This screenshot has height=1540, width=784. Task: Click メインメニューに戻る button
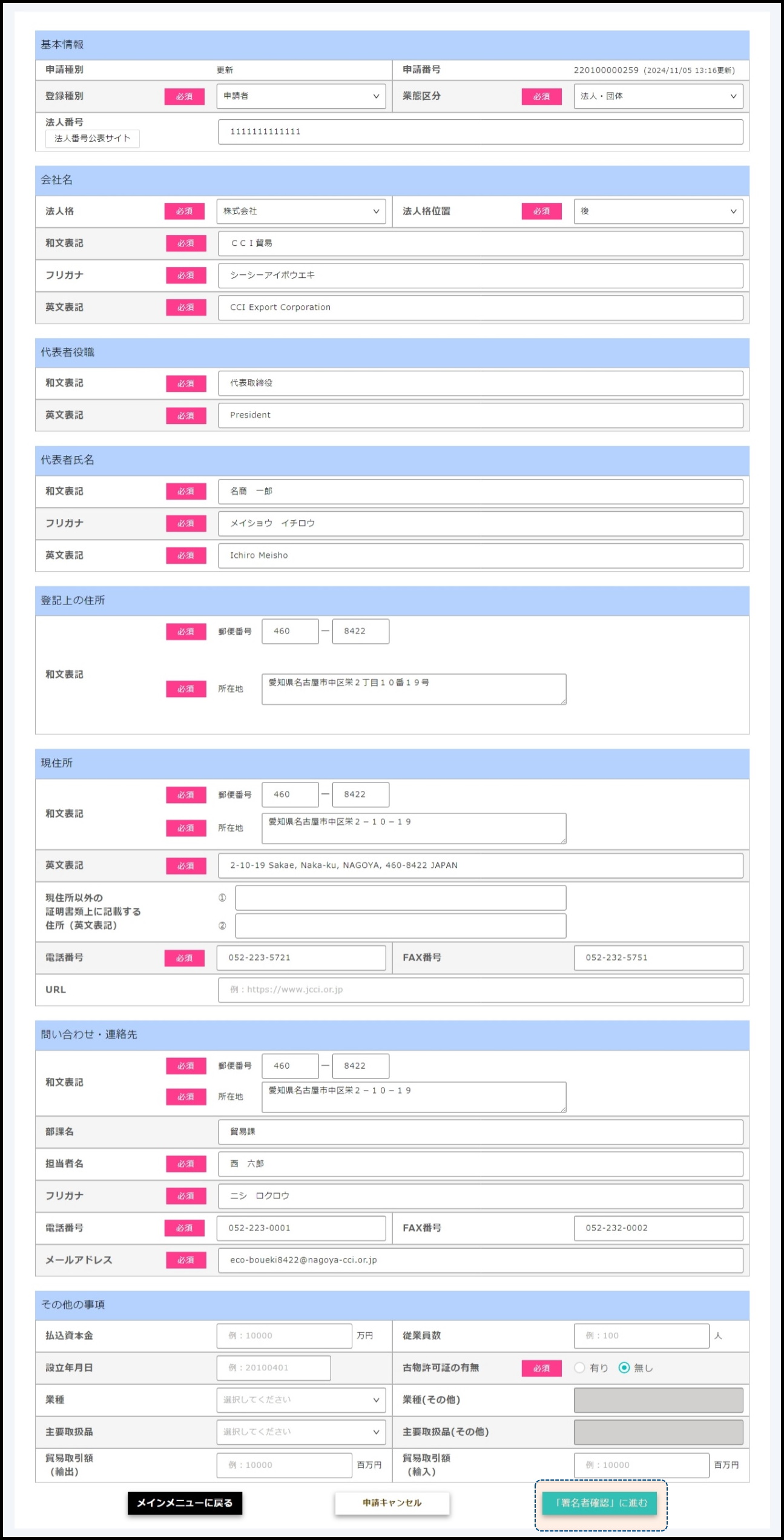pyautogui.click(x=185, y=1503)
